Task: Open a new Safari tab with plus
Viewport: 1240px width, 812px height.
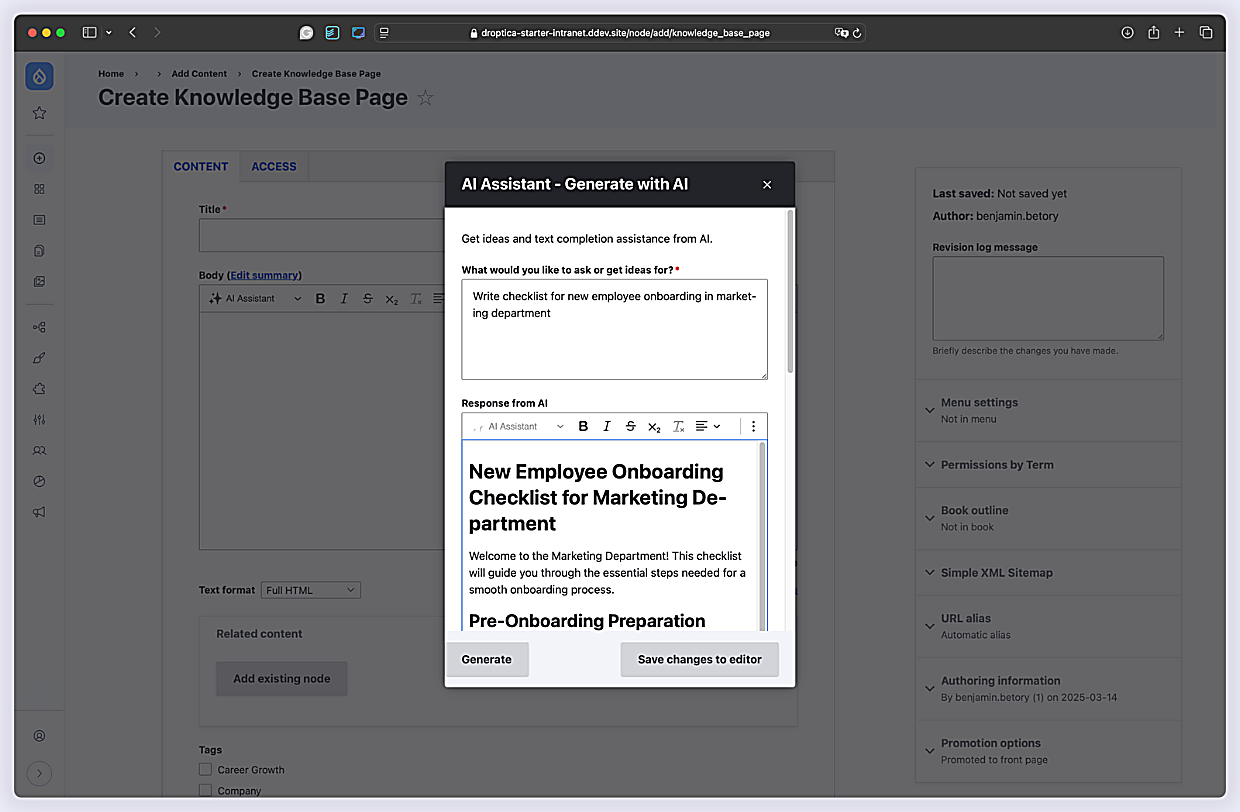Action: tap(1179, 32)
